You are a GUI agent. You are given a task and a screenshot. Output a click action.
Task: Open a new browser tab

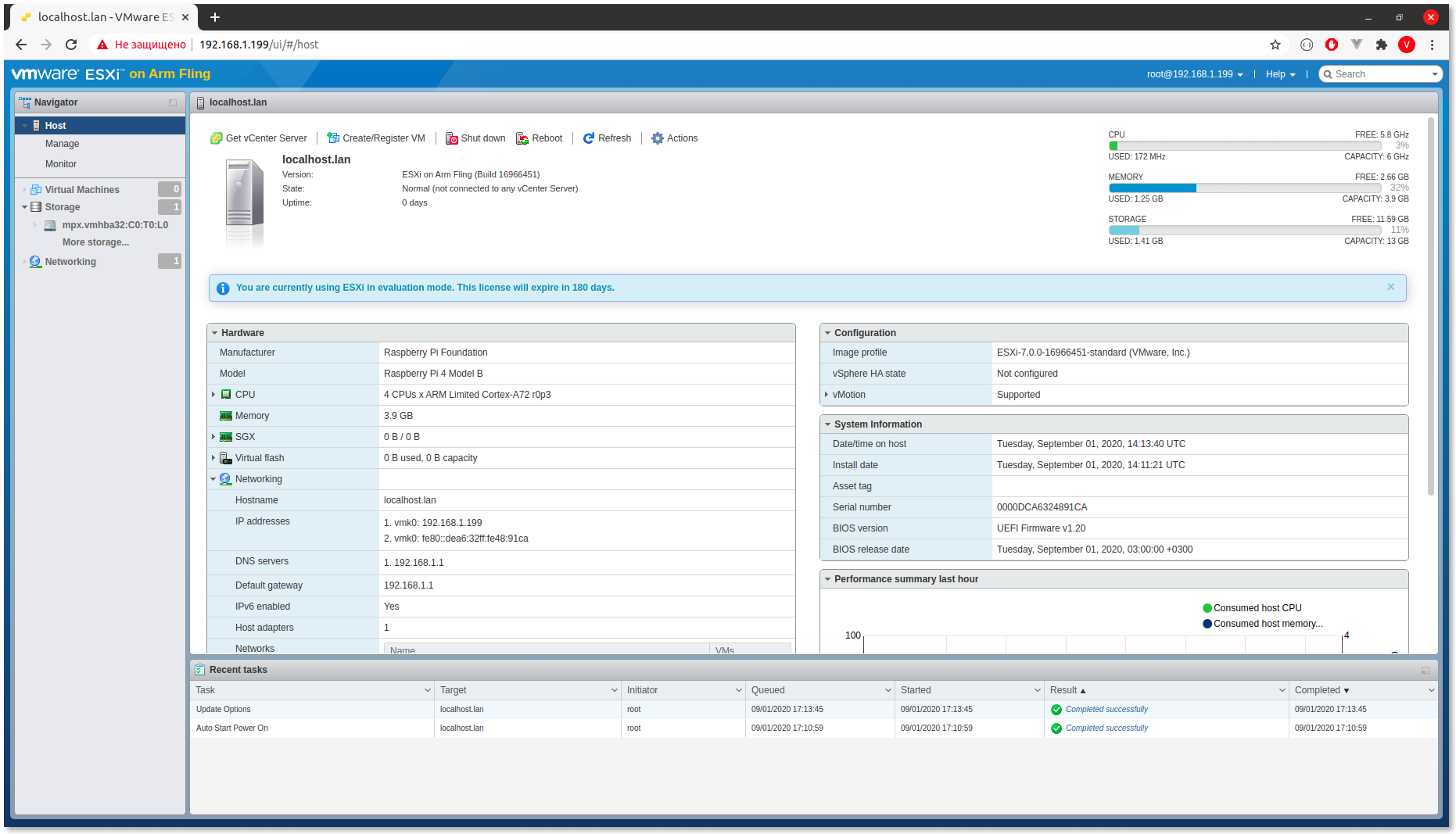point(215,17)
